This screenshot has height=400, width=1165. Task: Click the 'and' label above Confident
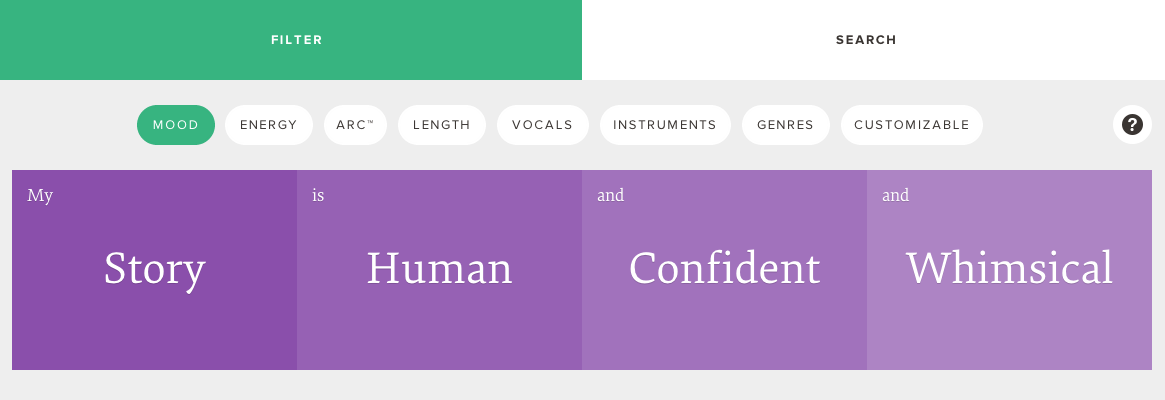(x=611, y=196)
